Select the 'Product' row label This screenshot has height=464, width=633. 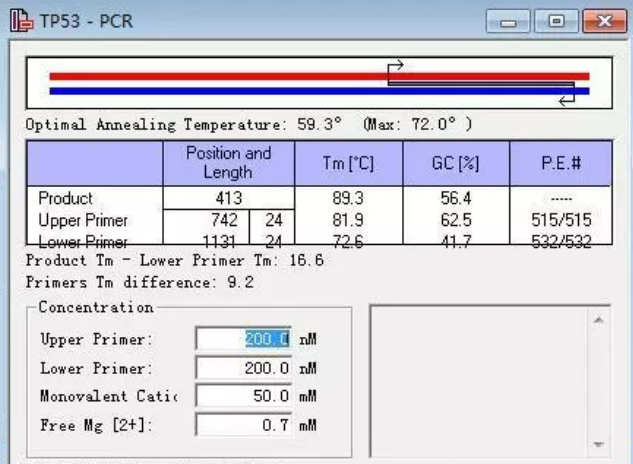click(65, 198)
